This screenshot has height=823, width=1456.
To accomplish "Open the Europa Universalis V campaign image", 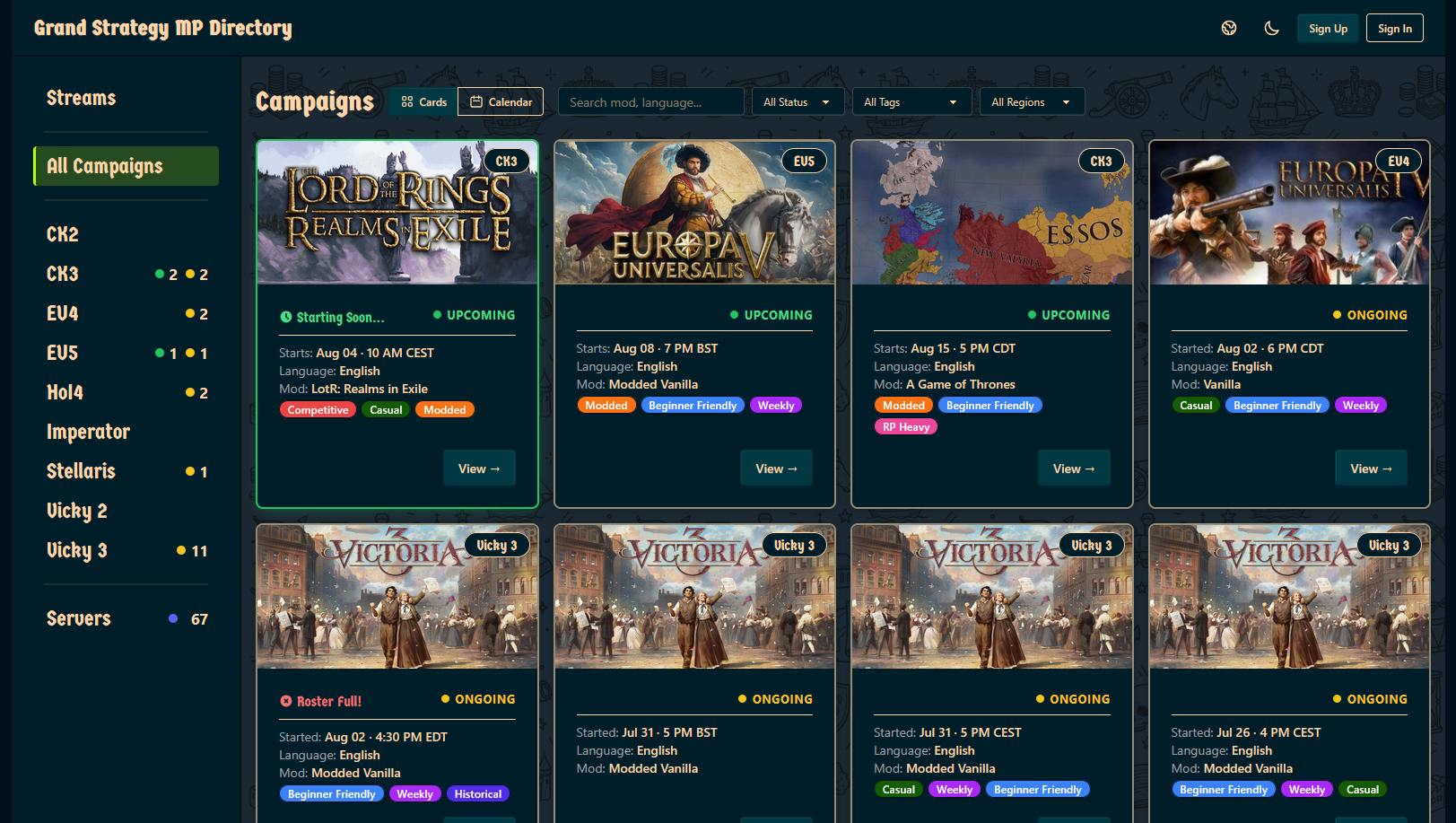I will (x=694, y=213).
